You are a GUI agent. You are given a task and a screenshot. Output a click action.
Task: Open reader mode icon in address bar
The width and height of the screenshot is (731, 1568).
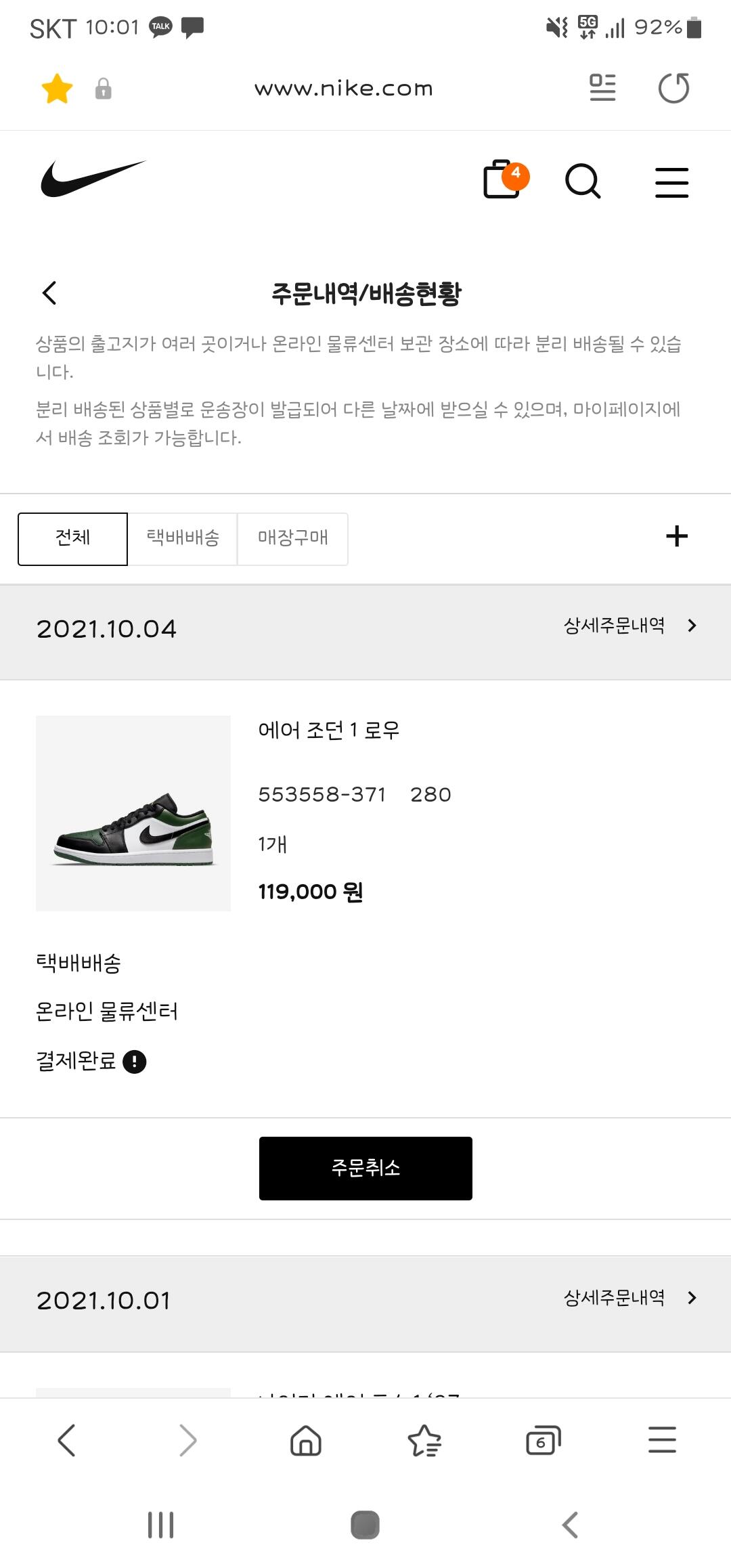click(x=602, y=88)
